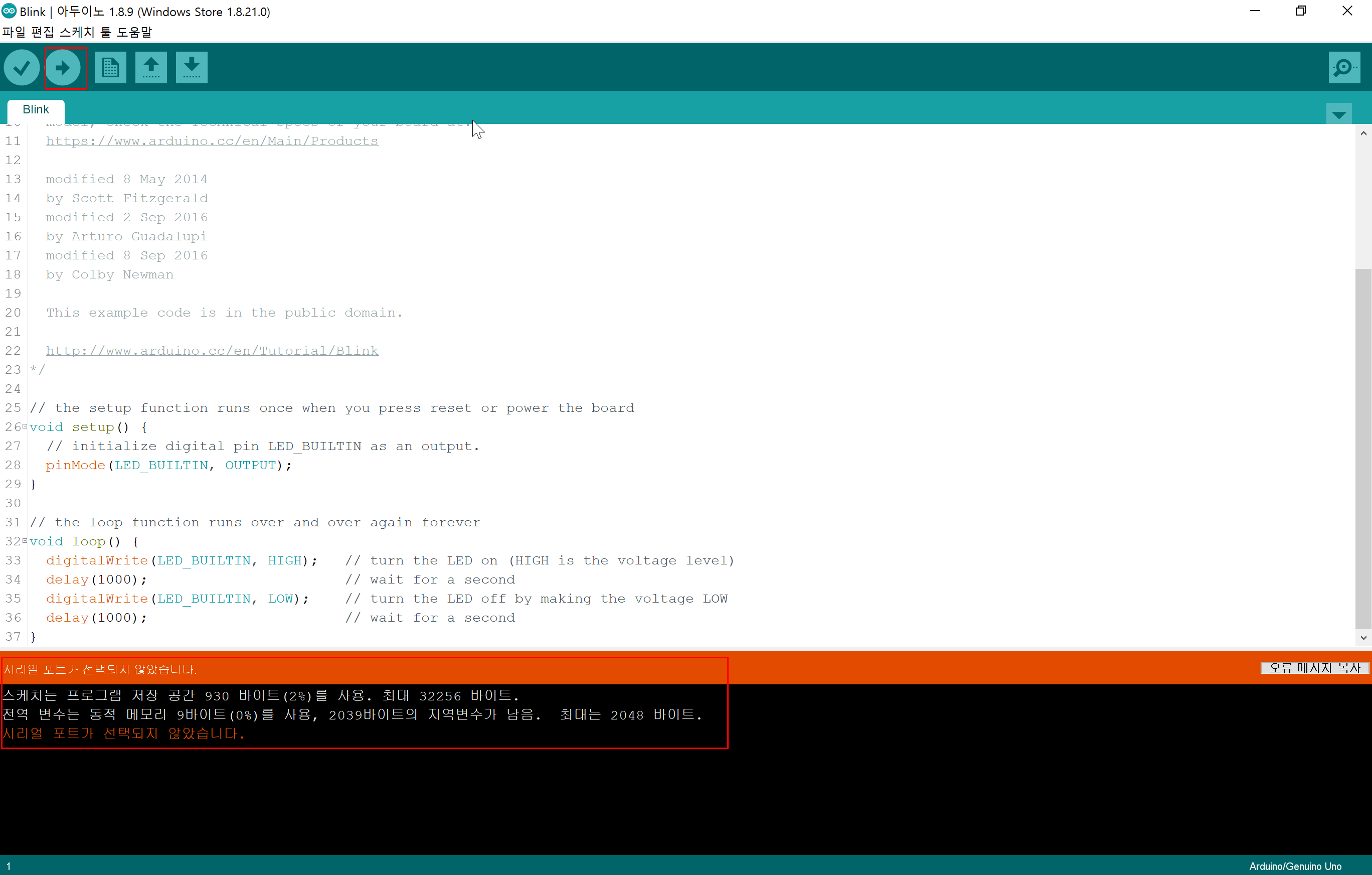Click the restore window icon
This screenshot has height=875, width=1372.
coord(1300,11)
